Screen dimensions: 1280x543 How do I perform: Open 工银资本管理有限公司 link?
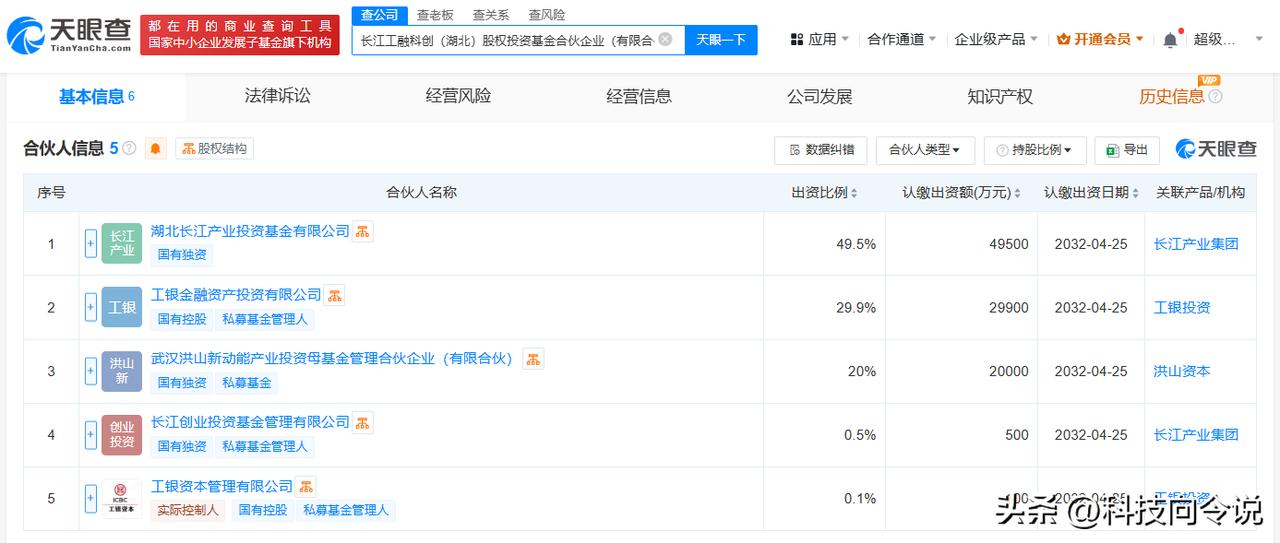(222, 486)
